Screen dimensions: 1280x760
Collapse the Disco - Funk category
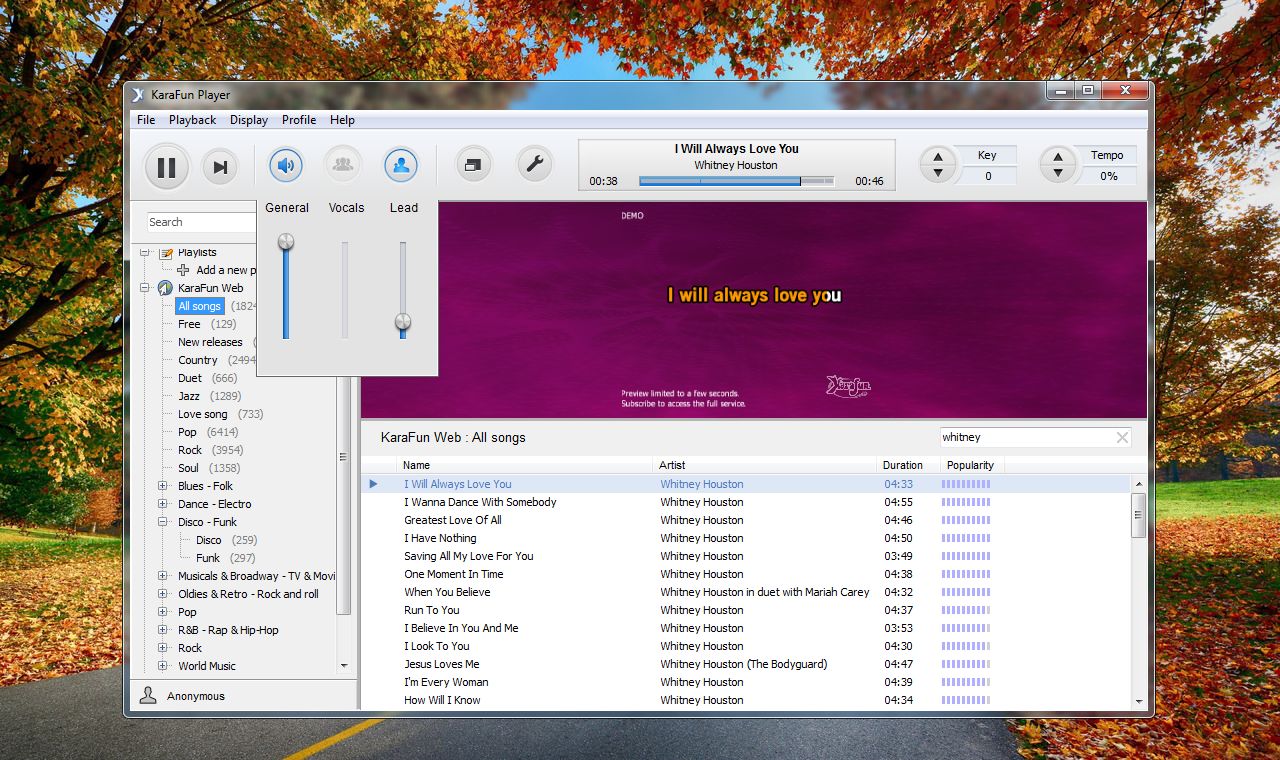click(163, 522)
